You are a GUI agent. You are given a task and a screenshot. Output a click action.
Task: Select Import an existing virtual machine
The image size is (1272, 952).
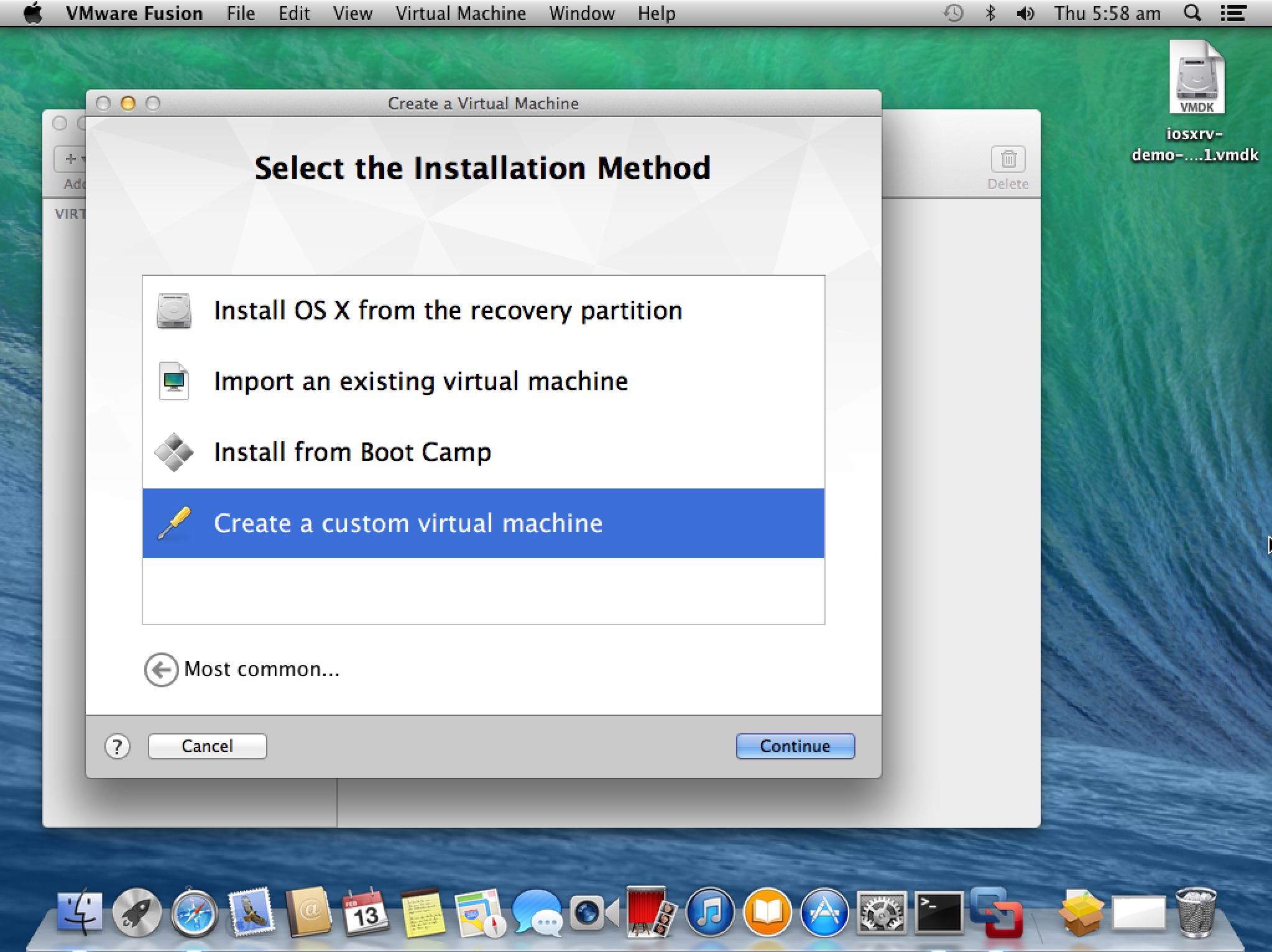click(484, 382)
